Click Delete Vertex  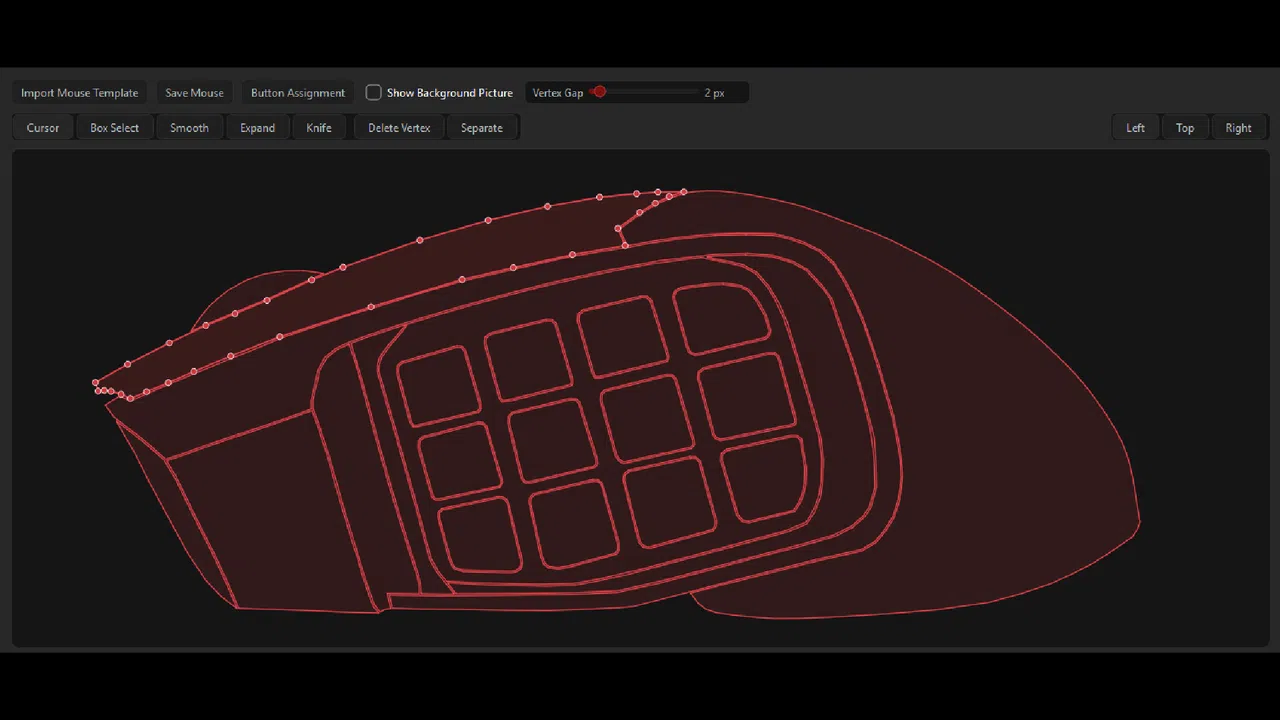[399, 128]
